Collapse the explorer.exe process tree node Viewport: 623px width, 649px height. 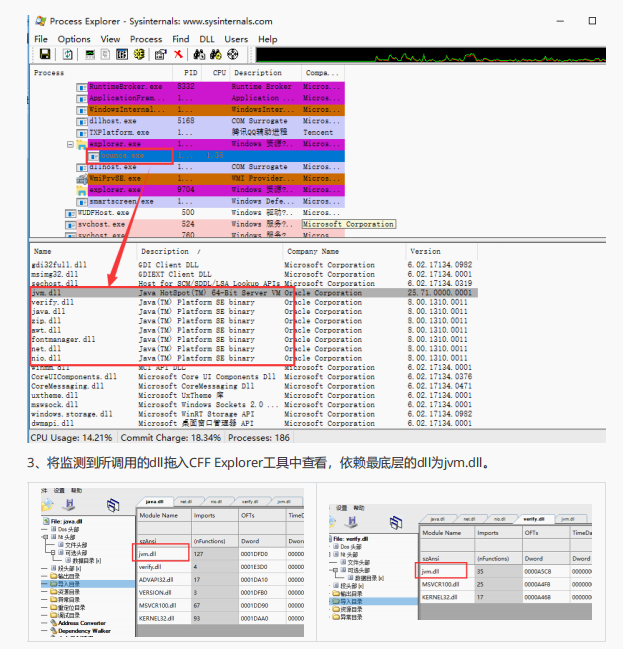(70, 144)
